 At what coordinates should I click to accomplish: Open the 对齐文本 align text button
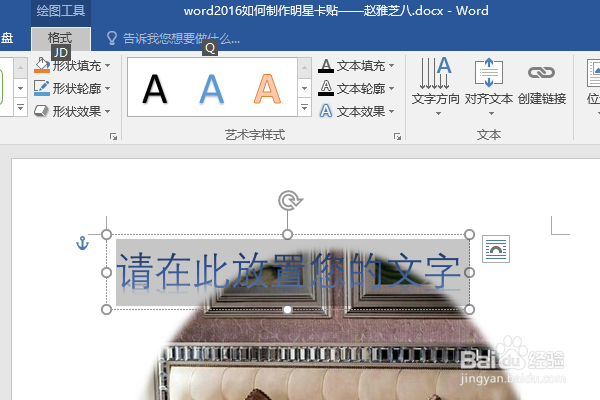tap(489, 87)
